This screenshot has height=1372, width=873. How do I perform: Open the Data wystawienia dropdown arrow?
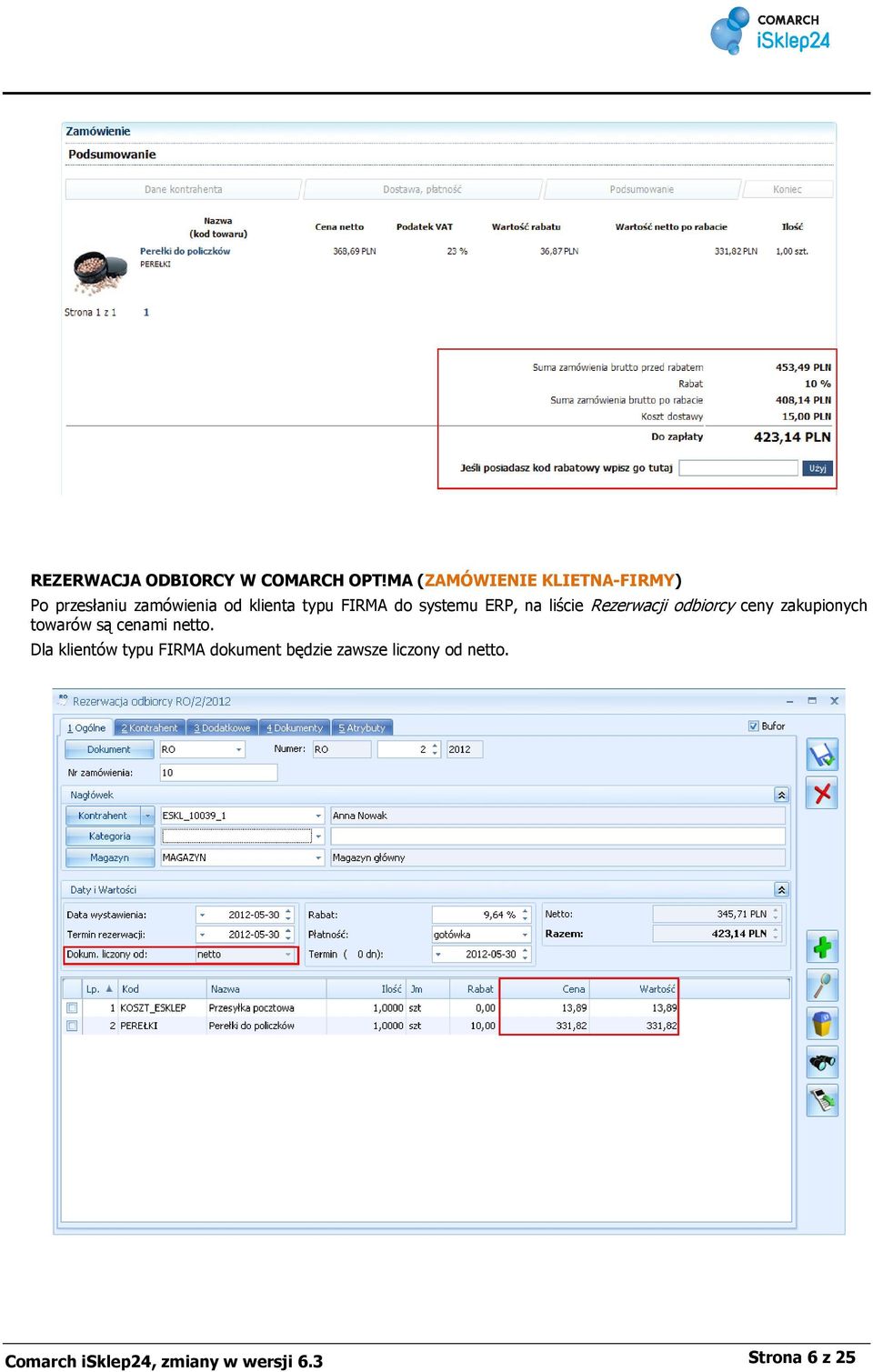[x=202, y=915]
